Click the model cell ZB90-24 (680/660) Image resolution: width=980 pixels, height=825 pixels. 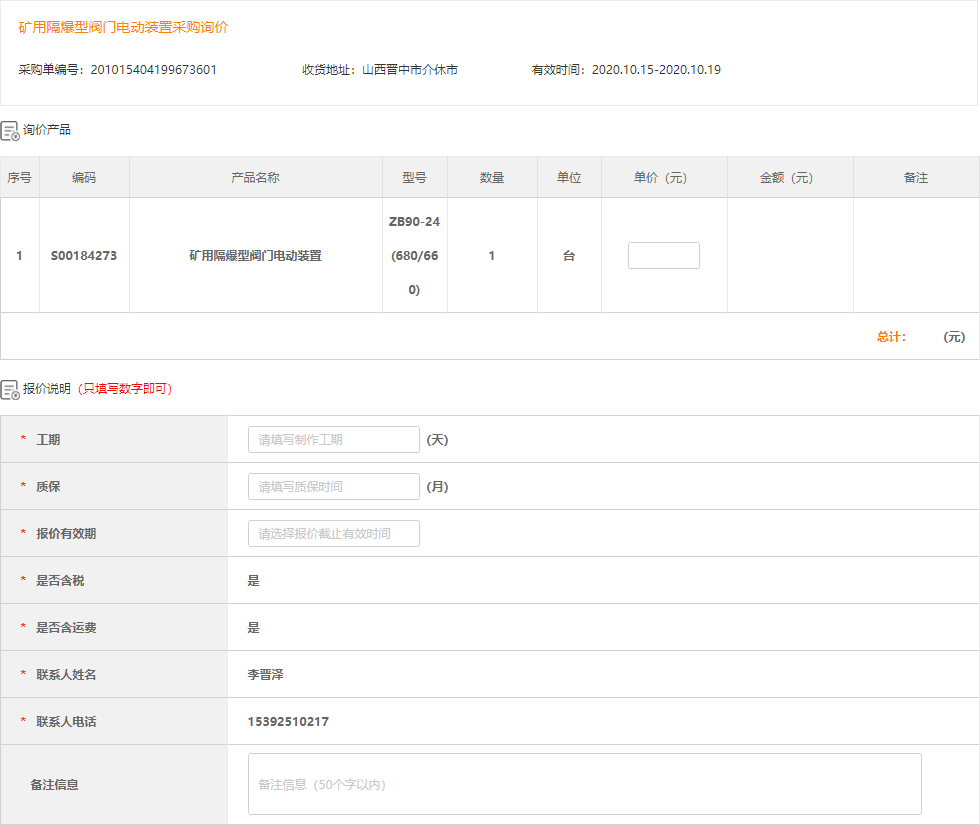[x=414, y=256]
